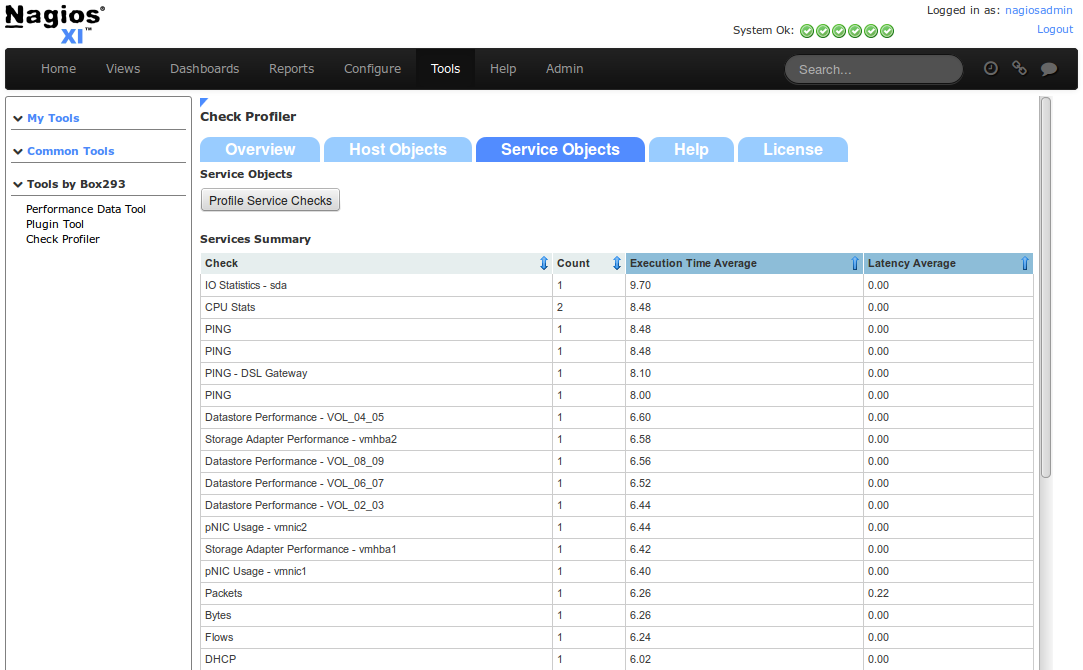Screen dimensions: 1083x670
Task: Open the Plugin Tool link
Action: point(55,224)
